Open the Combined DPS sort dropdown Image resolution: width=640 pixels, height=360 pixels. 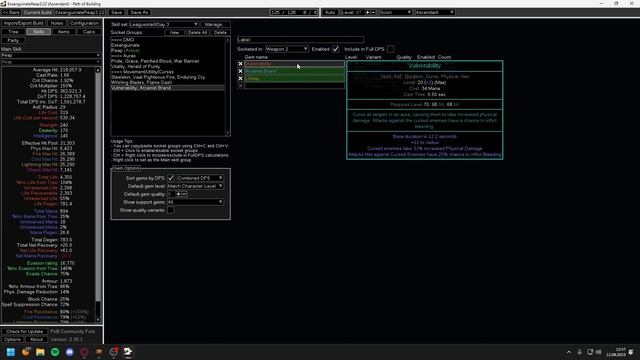(x=200, y=178)
